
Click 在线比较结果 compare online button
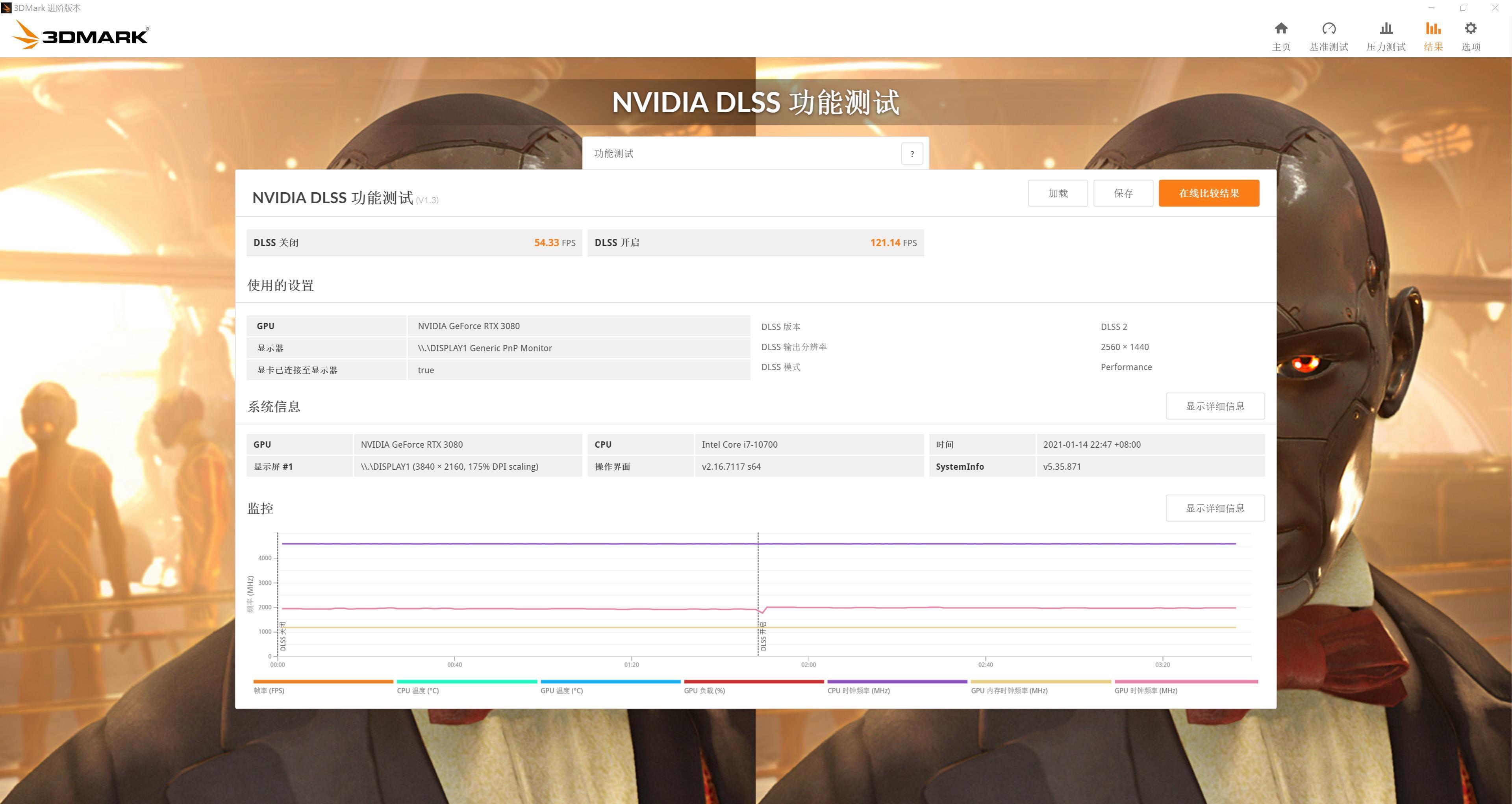pos(1208,193)
